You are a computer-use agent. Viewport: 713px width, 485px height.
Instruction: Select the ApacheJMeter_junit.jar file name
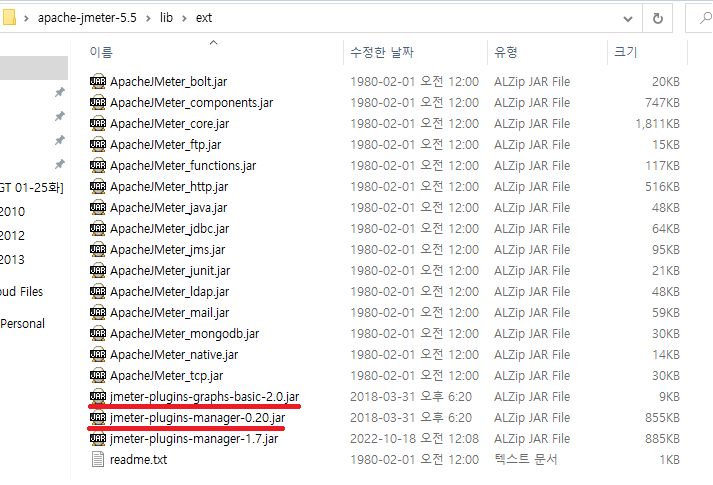(170, 271)
